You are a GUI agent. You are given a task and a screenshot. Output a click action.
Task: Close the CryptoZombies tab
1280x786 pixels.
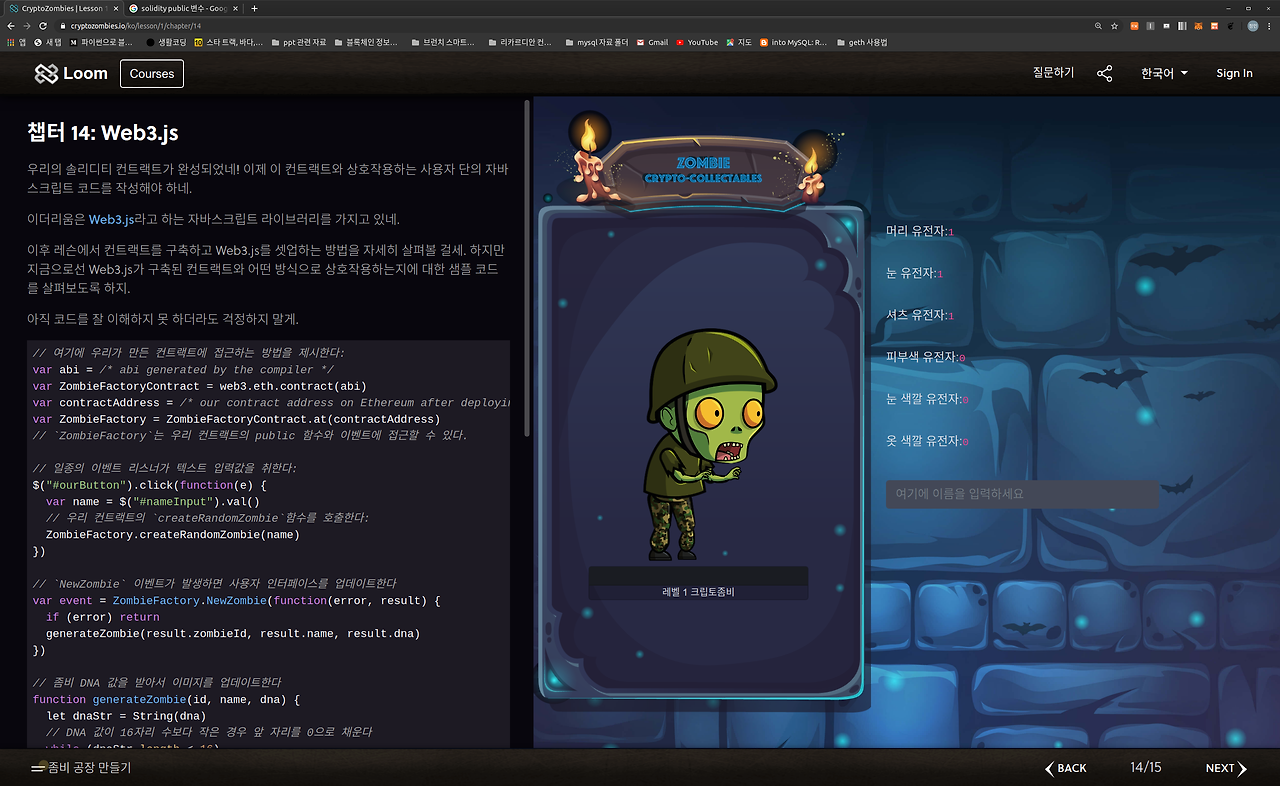(117, 8)
